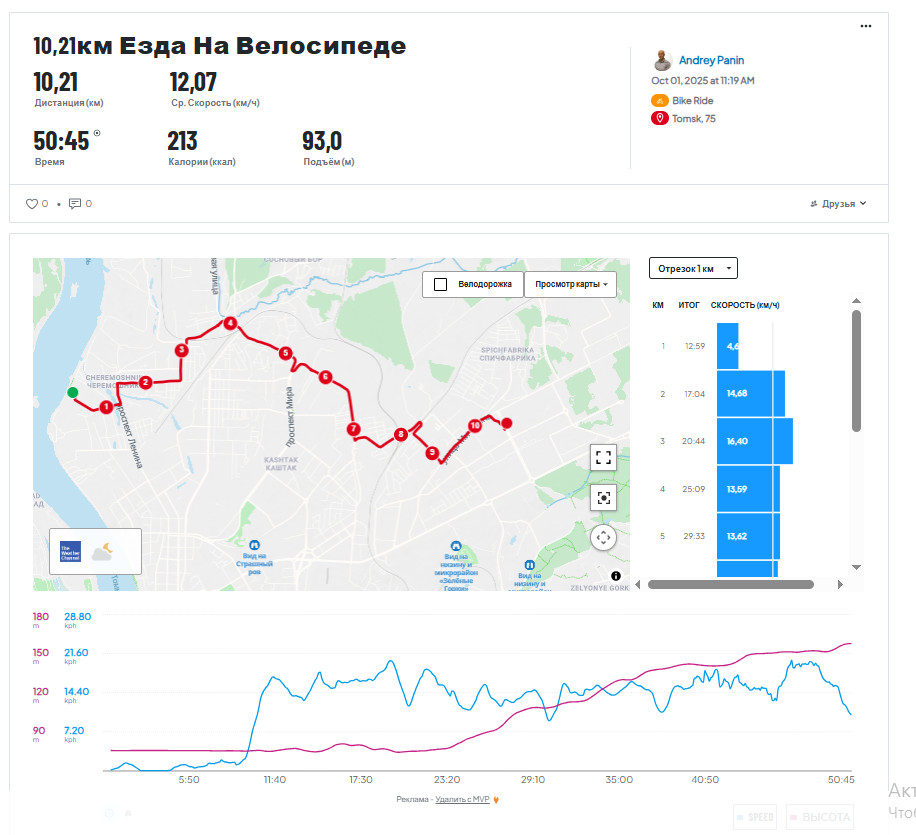Expand the Просмотр карты dropdown

click(x=571, y=285)
